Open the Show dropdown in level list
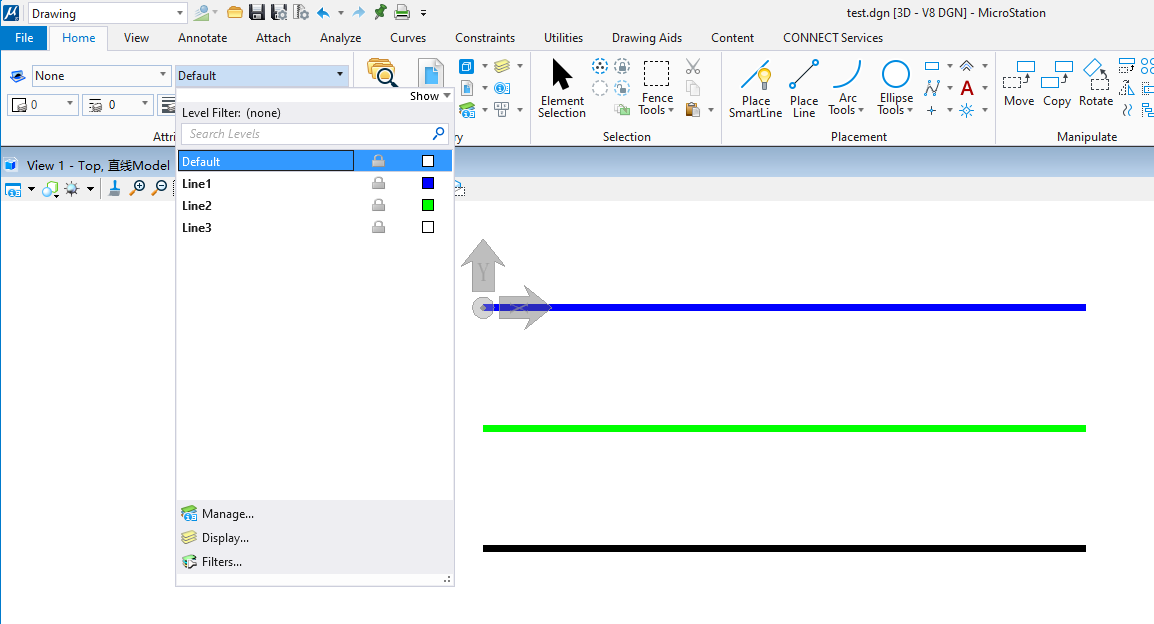The width and height of the screenshot is (1154, 624). [x=430, y=96]
